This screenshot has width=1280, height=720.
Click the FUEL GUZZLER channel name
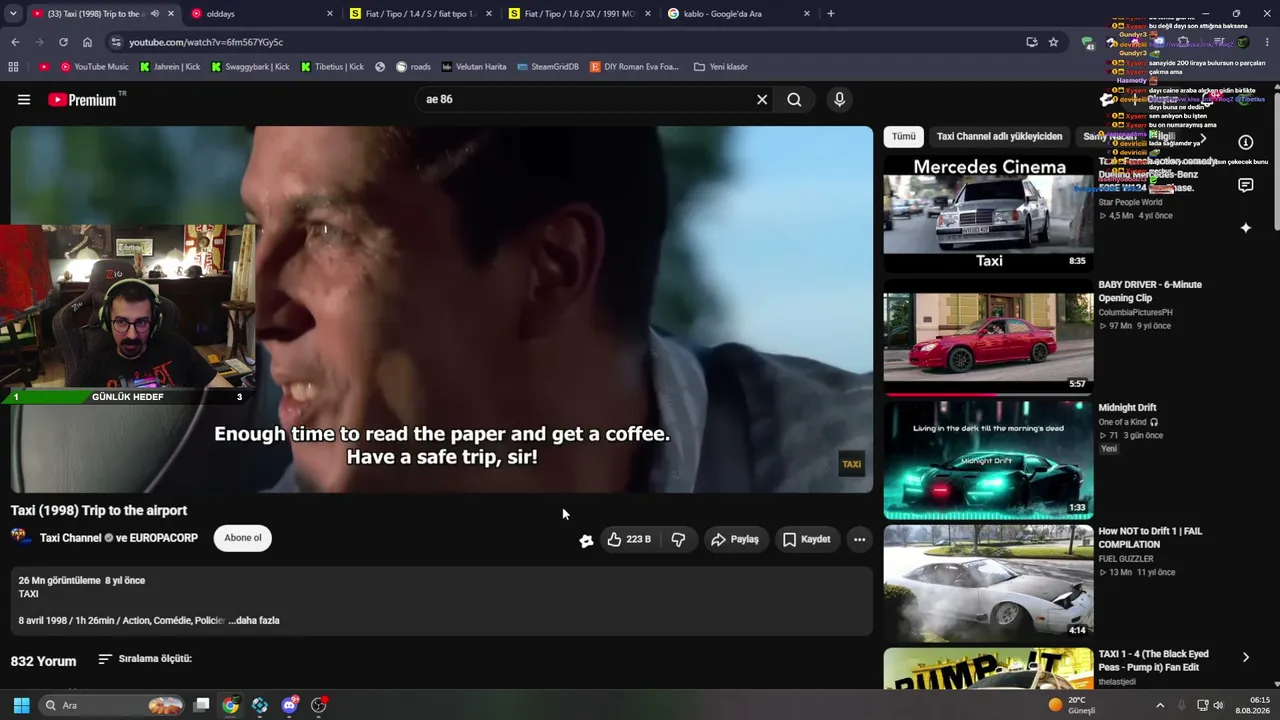click(1126, 559)
